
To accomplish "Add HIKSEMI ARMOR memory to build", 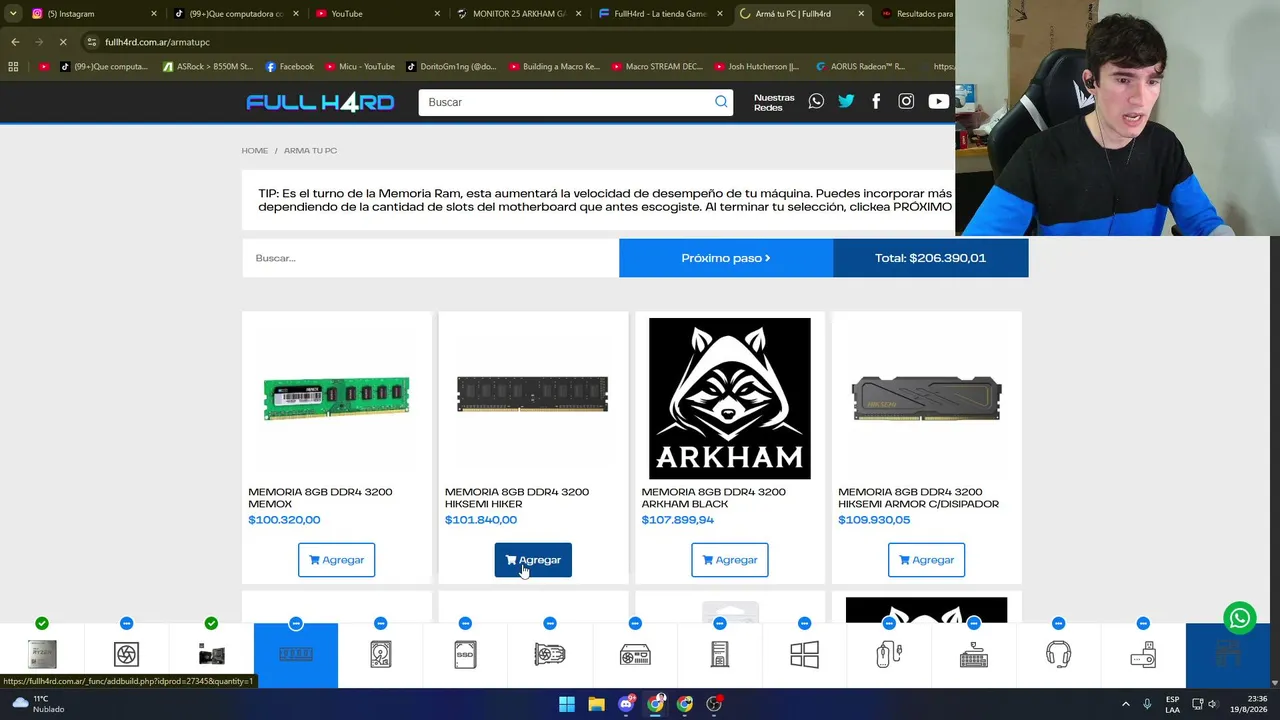I will pos(926,560).
